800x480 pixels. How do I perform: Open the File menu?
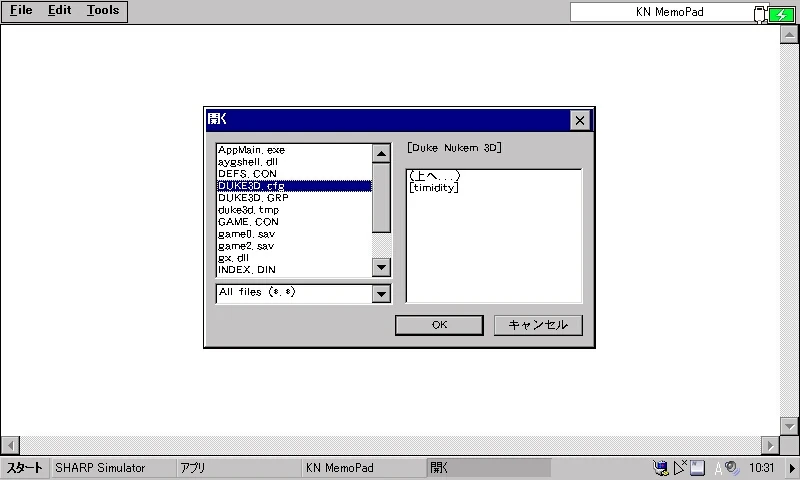tap(21, 10)
